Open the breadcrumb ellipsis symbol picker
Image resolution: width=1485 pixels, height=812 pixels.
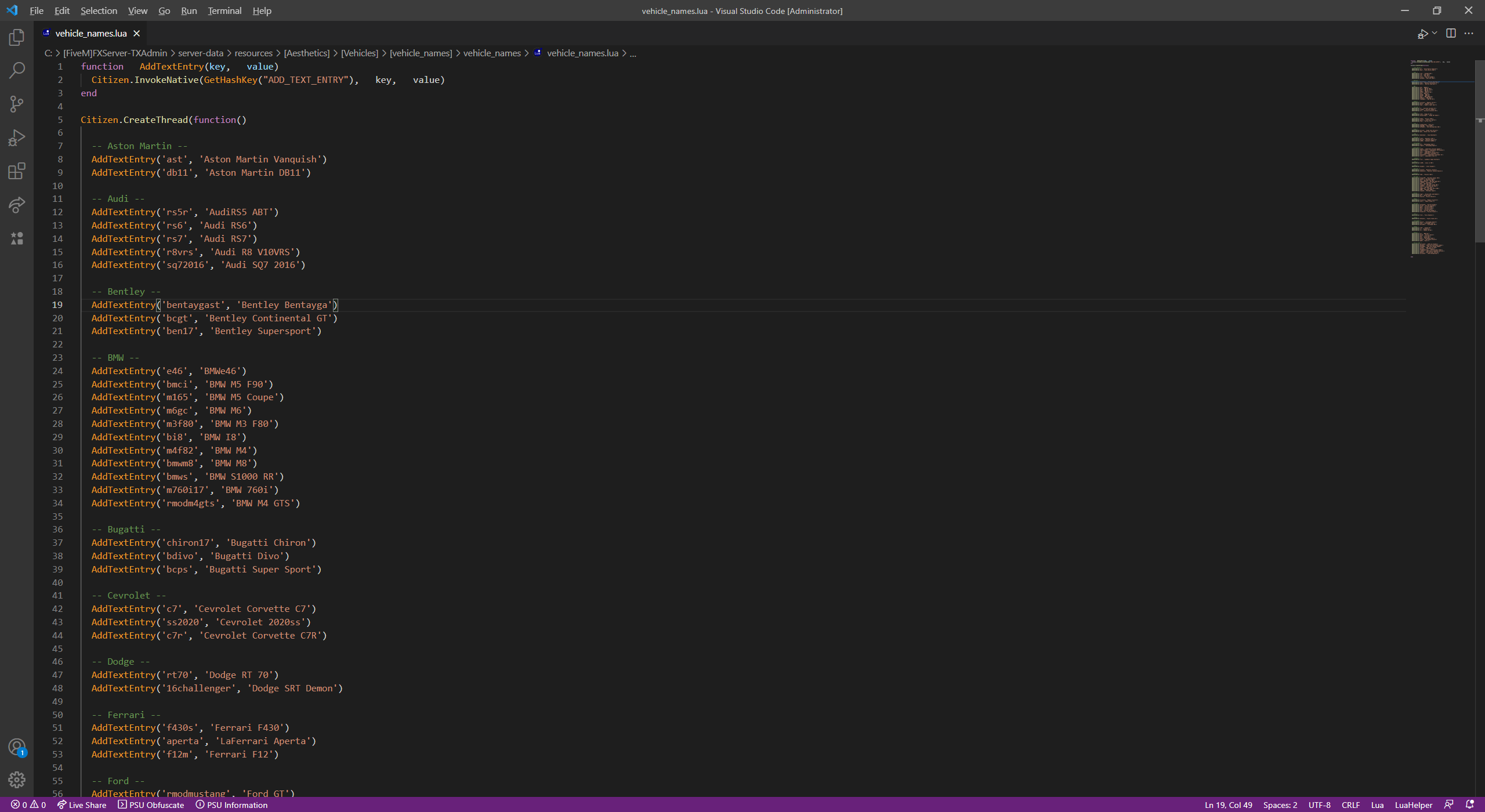pyautogui.click(x=633, y=53)
